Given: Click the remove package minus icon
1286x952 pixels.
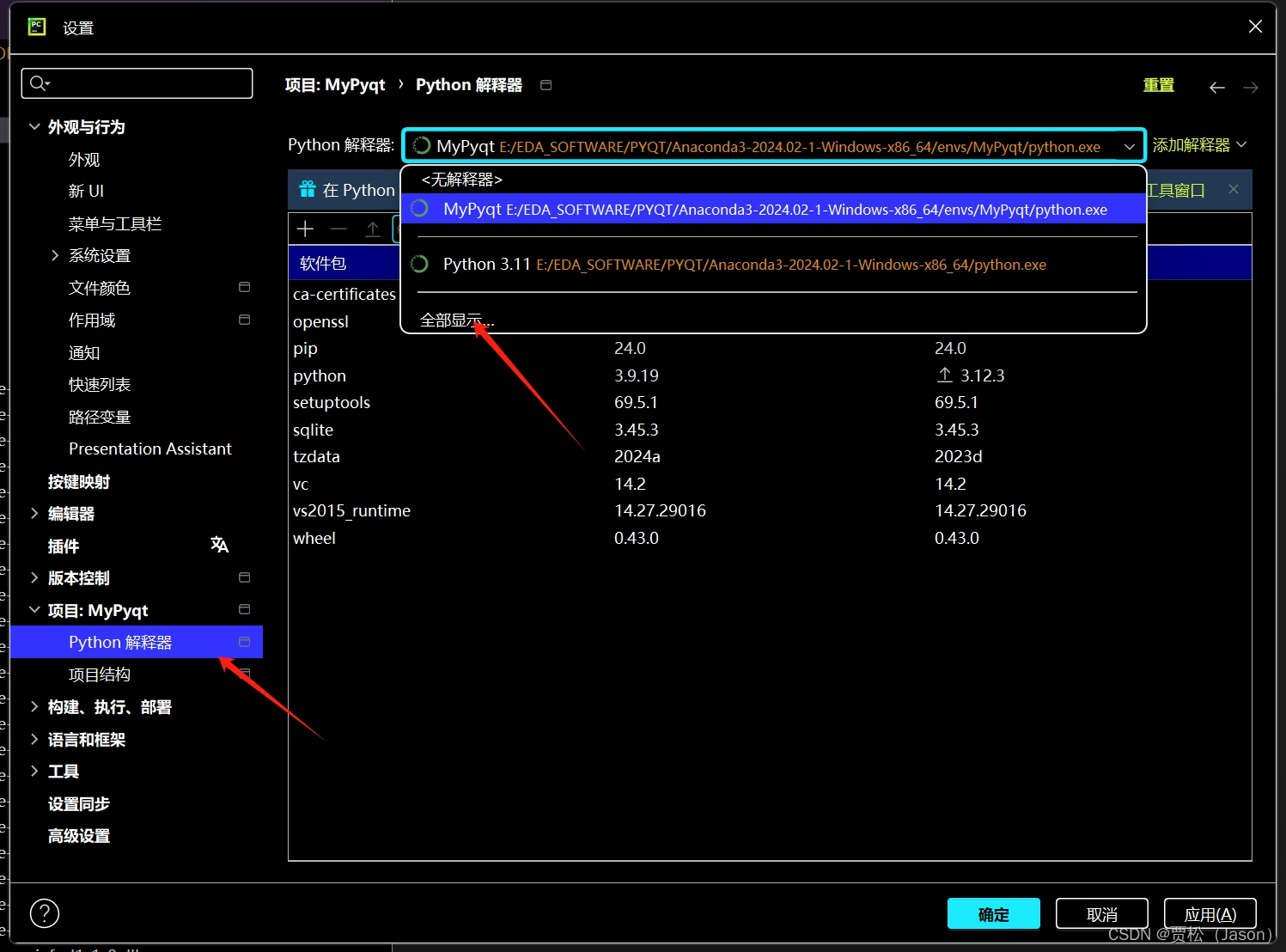Looking at the screenshot, I should pyautogui.click(x=338, y=229).
